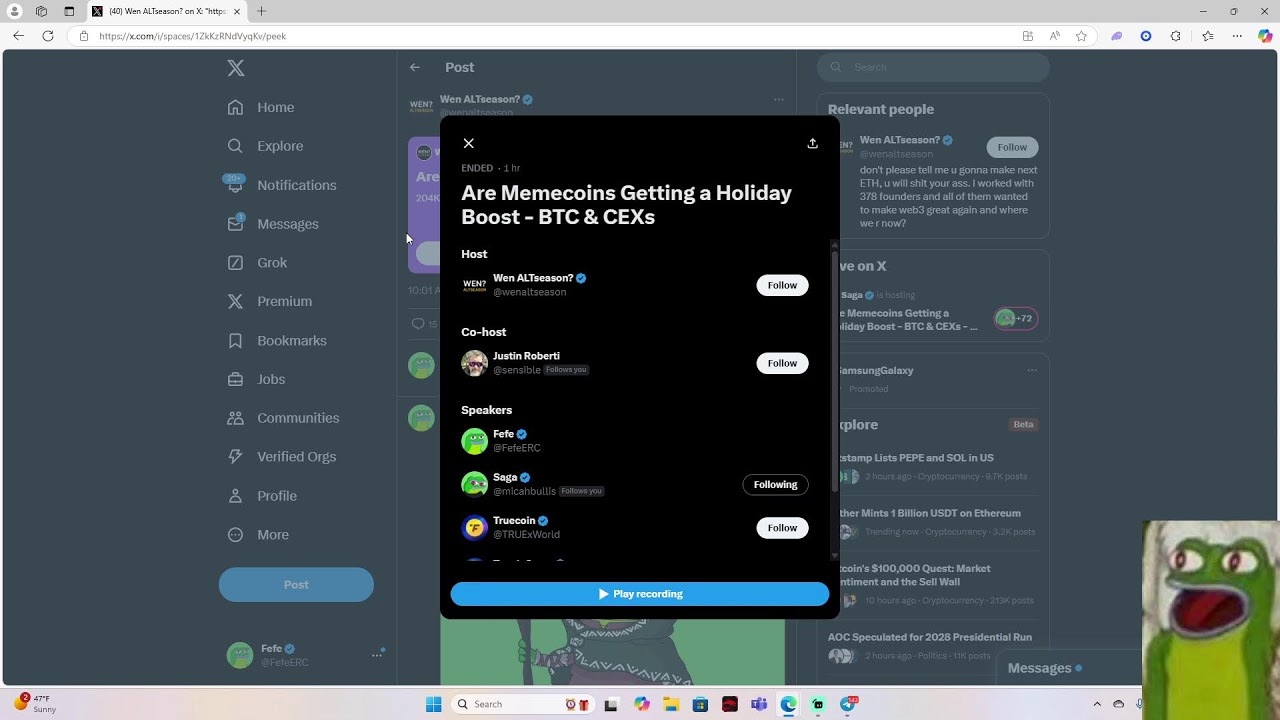1280x720 pixels.
Task: Open the blue circle extension icon
Action: tap(1146, 36)
